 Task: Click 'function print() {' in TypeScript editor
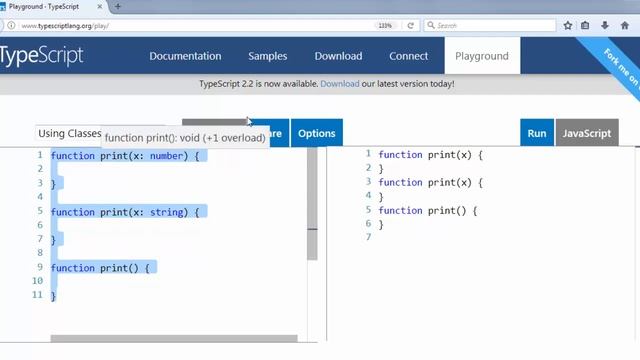(x=100, y=268)
